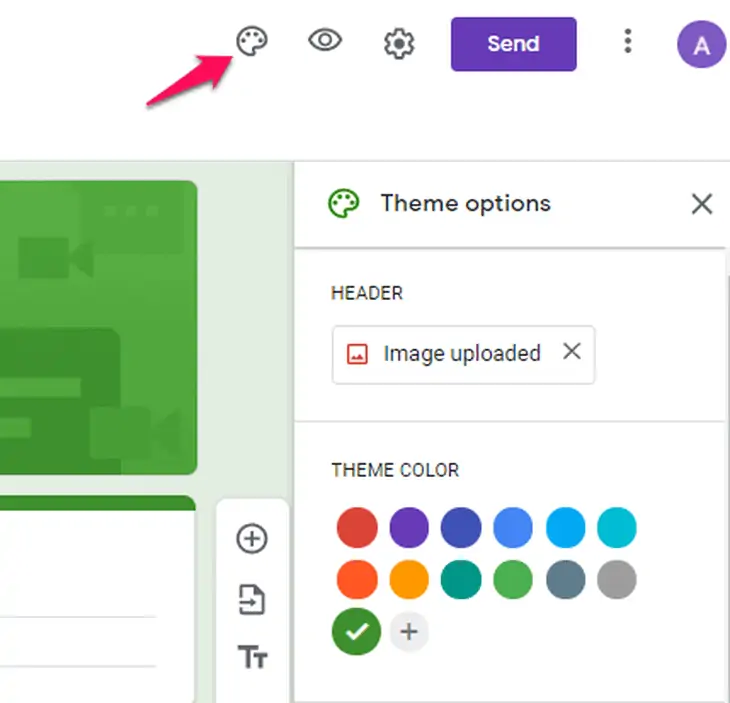Click the checked dark green custom color
This screenshot has height=703, width=730.
357,631
